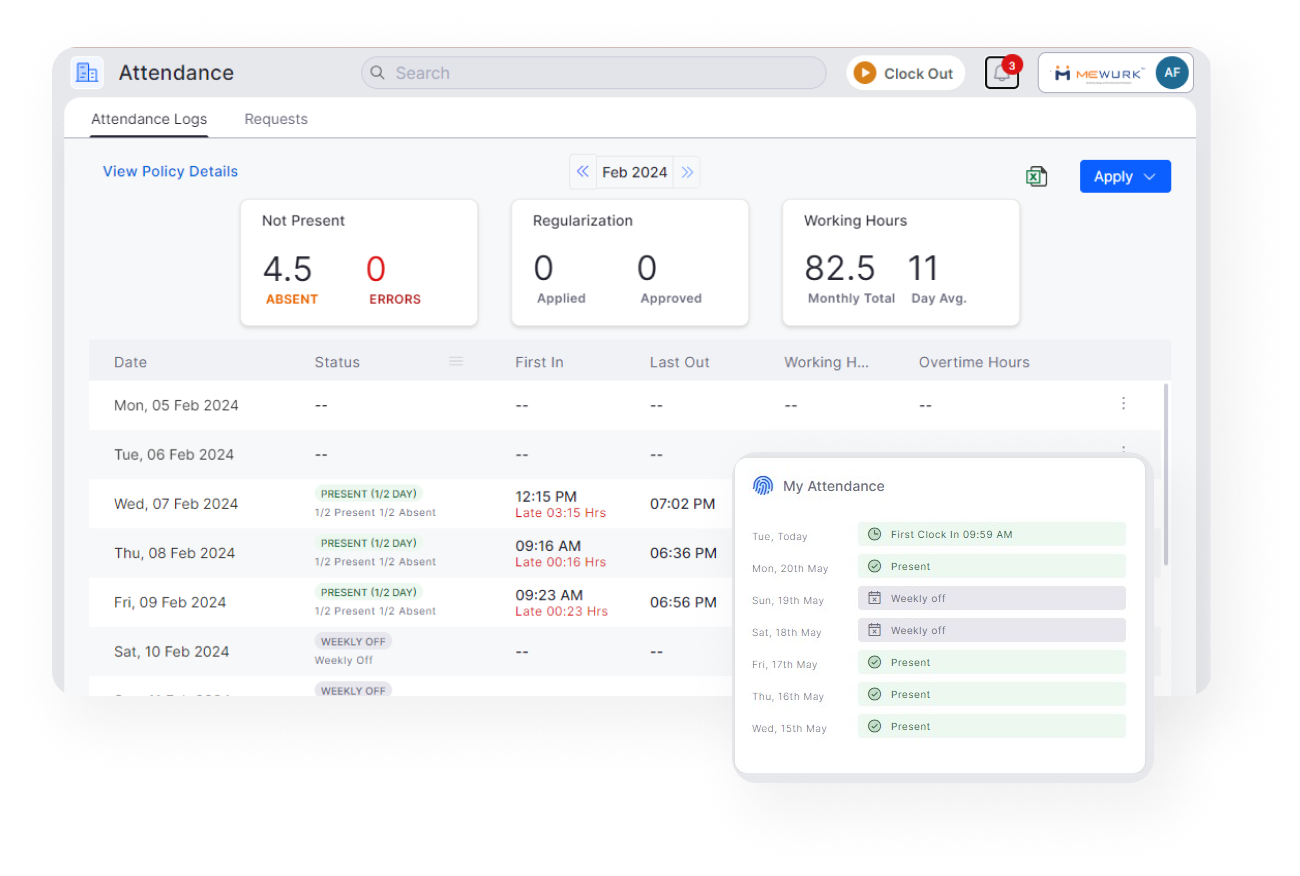Select the Attendance Logs tab

pos(149,119)
